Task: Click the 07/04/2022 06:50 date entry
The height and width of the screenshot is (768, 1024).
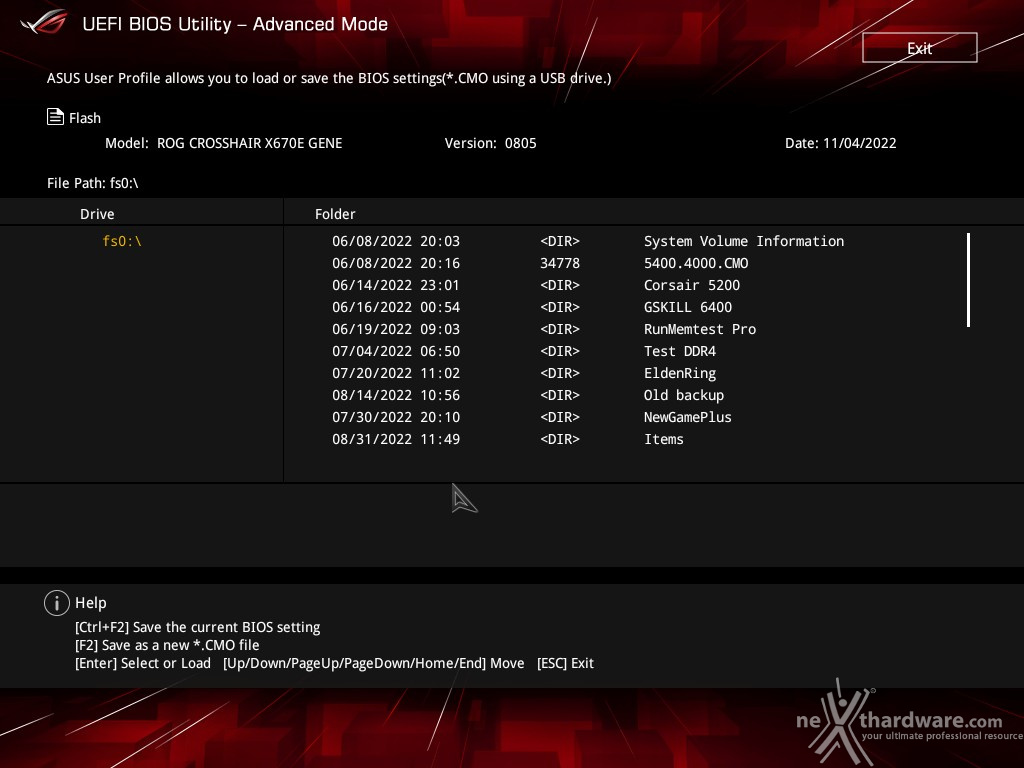Action: [x=396, y=351]
